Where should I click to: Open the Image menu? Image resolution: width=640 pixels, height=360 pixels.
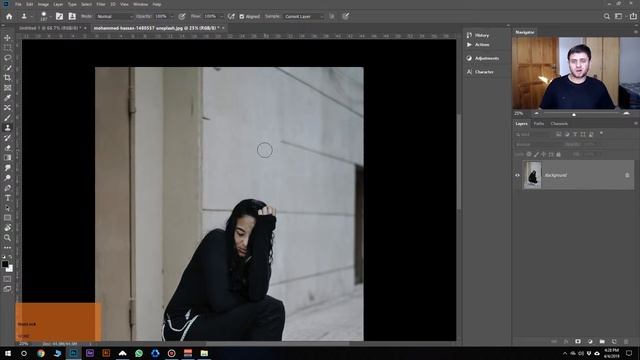43,4
